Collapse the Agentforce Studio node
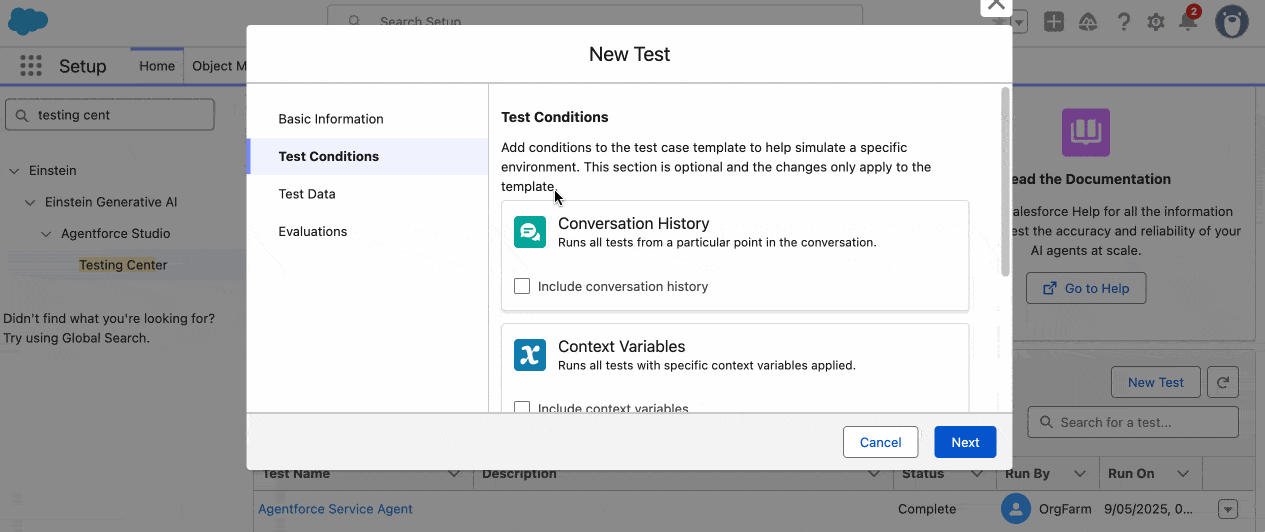This screenshot has width=1265, height=532. click(46, 234)
